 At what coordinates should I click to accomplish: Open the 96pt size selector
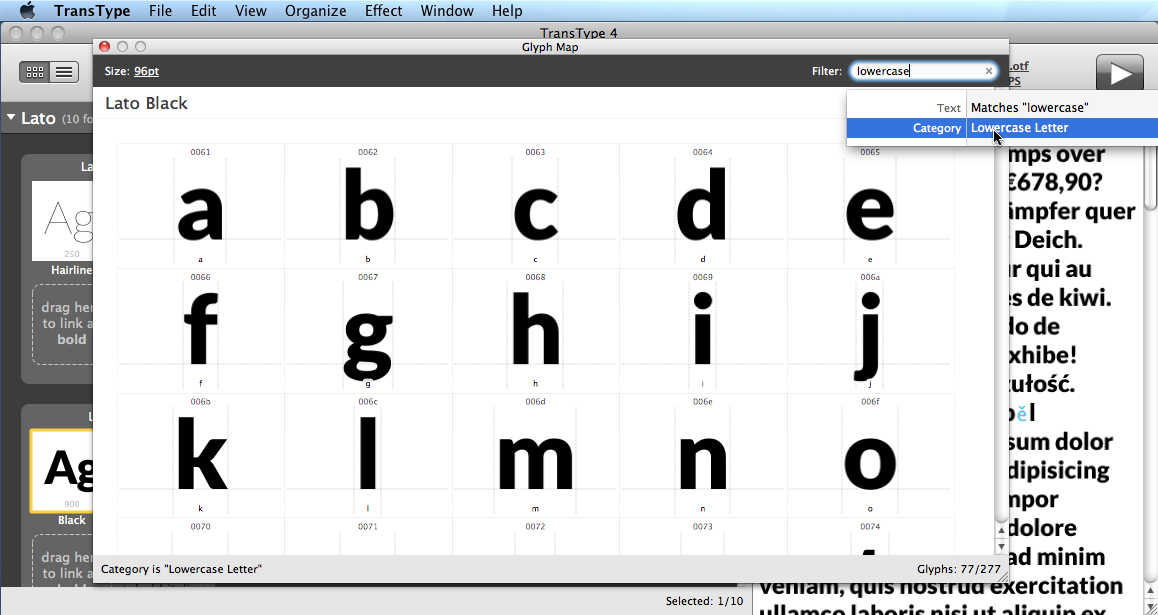tap(146, 71)
